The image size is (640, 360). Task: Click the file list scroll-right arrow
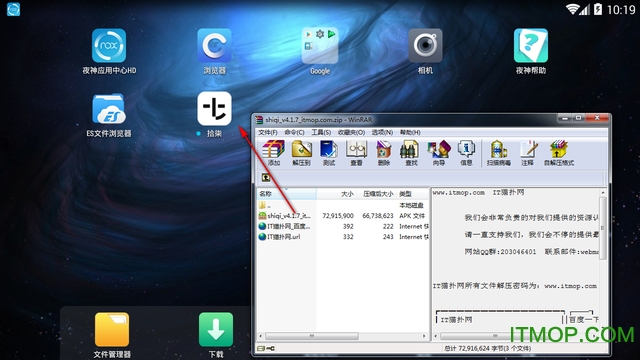(424, 336)
